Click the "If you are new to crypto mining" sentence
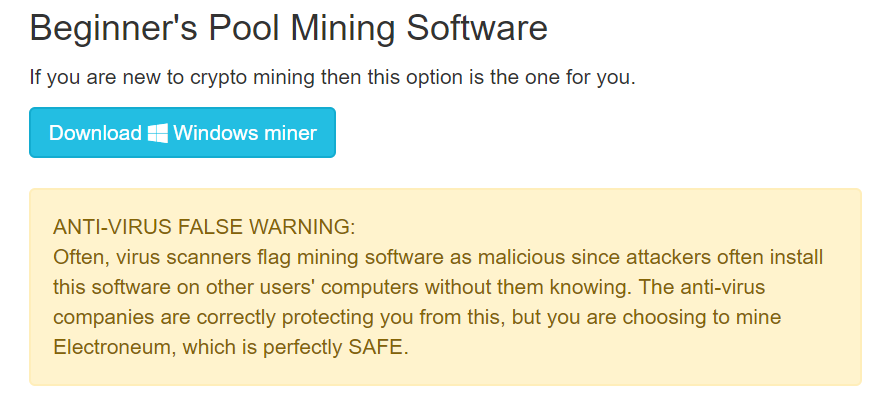This screenshot has height=413, width=890. 333,77
